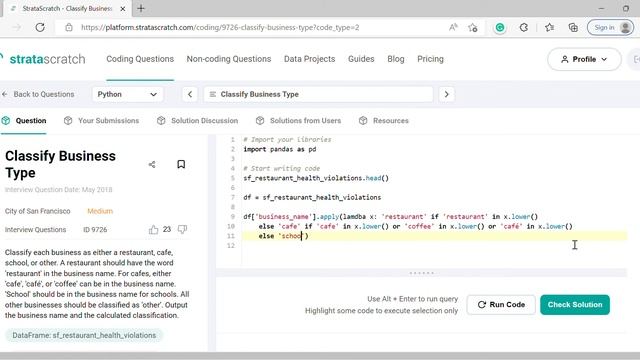Click the browser address bar URL
This screenshot has width=640, height=360.
220,27
